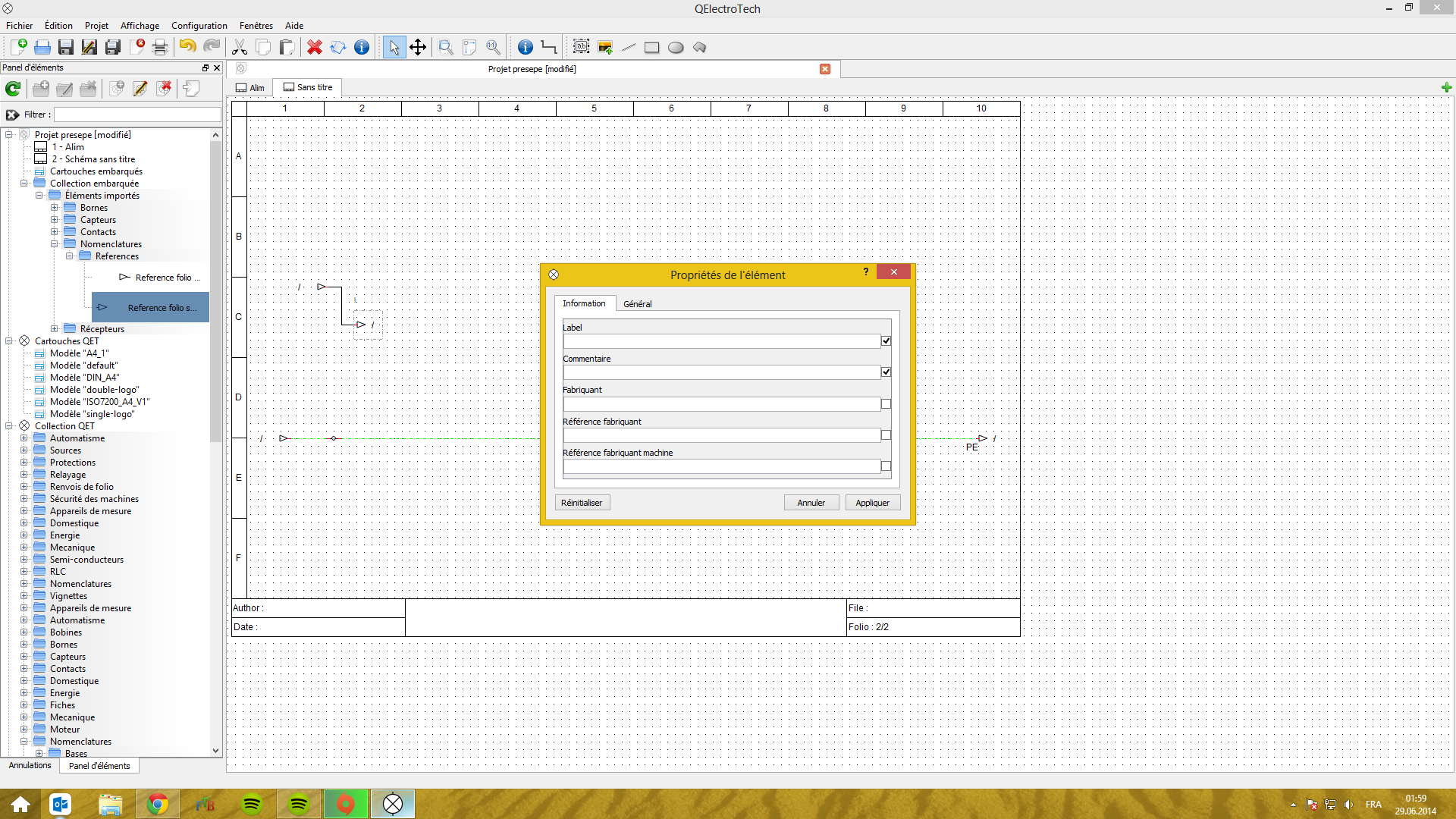Uncheck the Label display checkbox
Viewport: 1456px width, 819px height.
point(886,341)
